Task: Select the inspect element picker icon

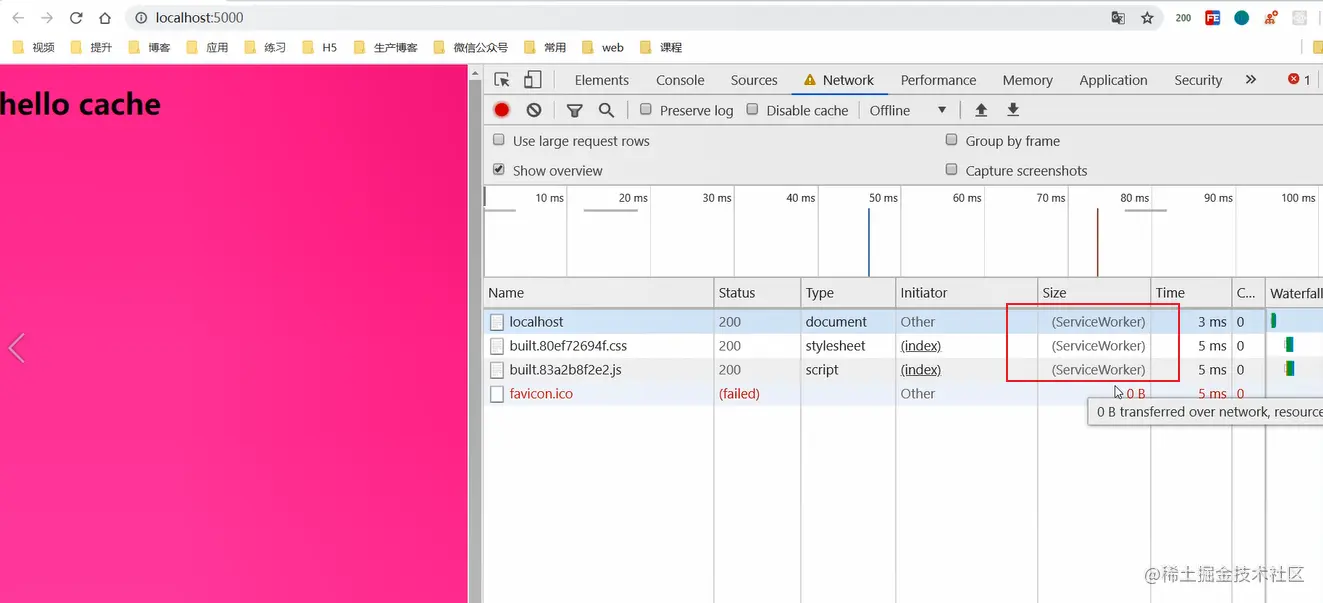Action: 502,80
